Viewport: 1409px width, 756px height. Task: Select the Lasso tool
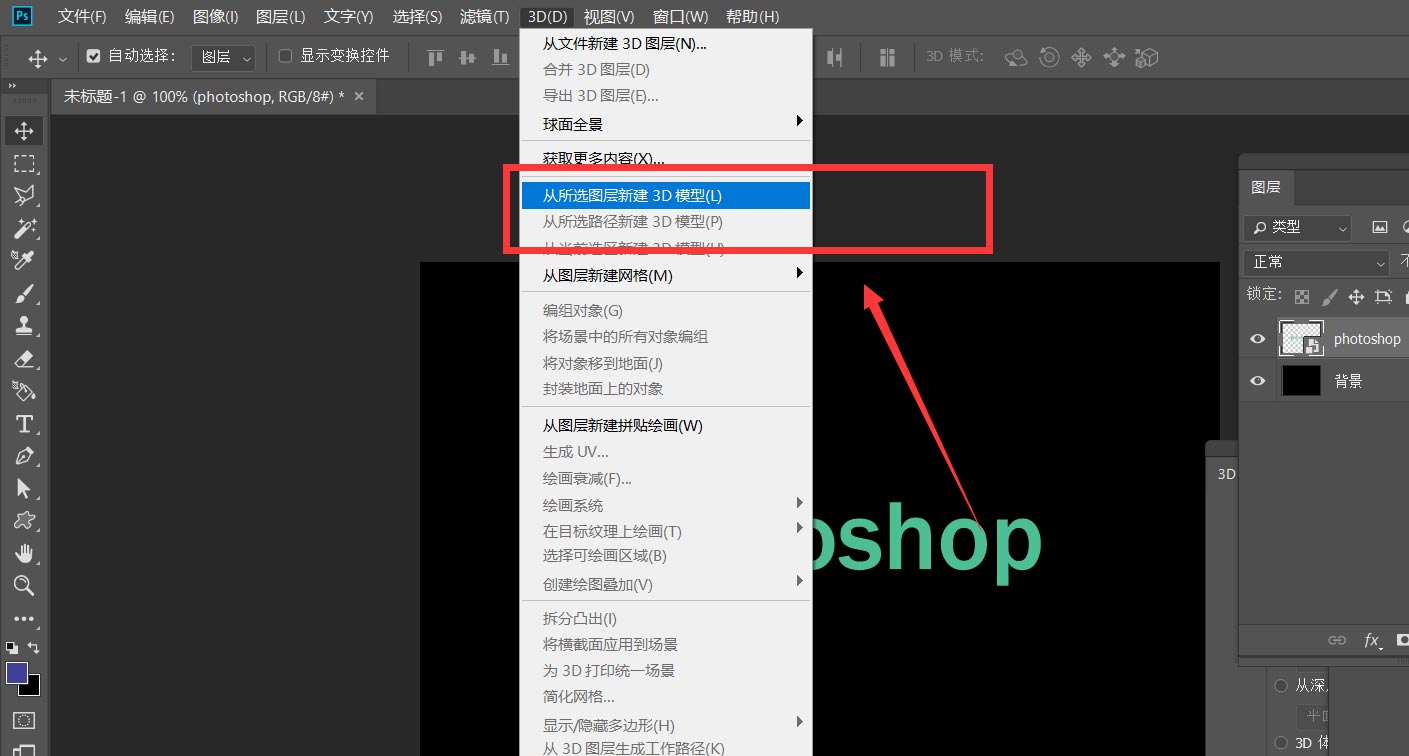(x=24, y=196)
